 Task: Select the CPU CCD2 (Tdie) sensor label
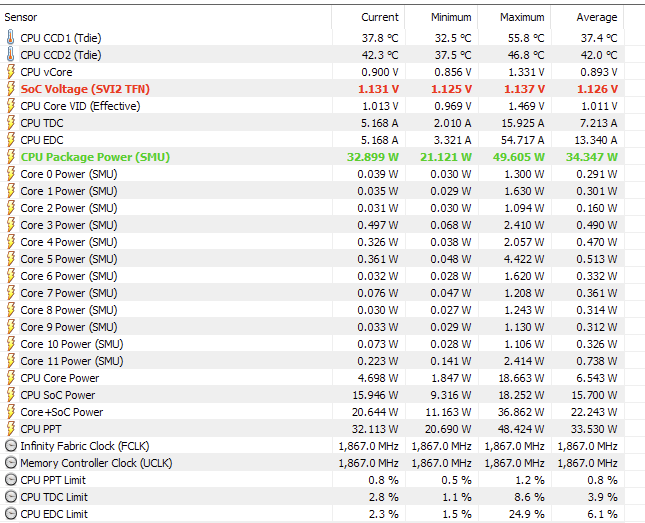click(x=61, y=55)
